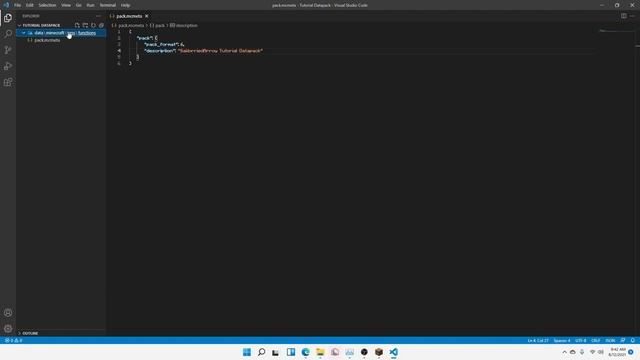
Task: Select the functions folder in explorer
Action: tap(87, 33)
